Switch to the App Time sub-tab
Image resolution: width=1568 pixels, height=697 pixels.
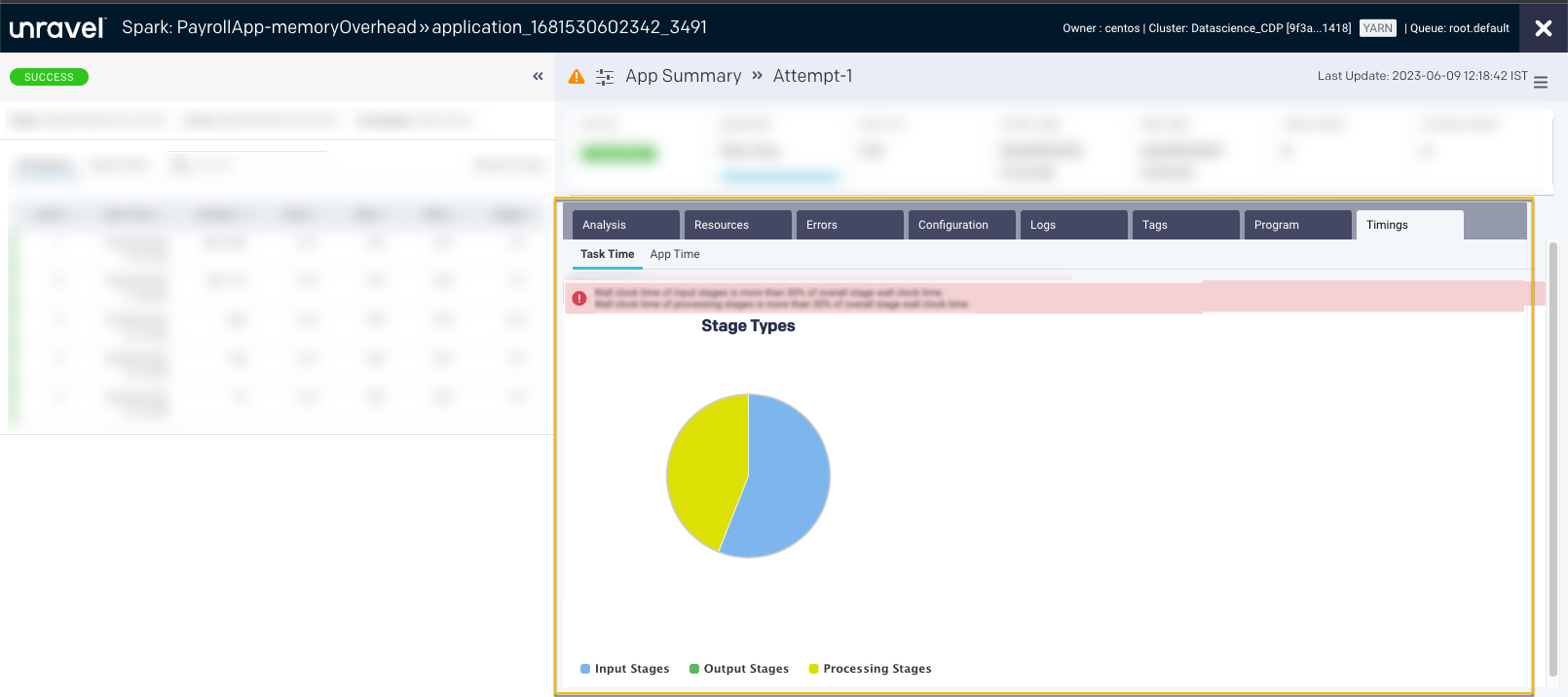click(x=674, y=254)
